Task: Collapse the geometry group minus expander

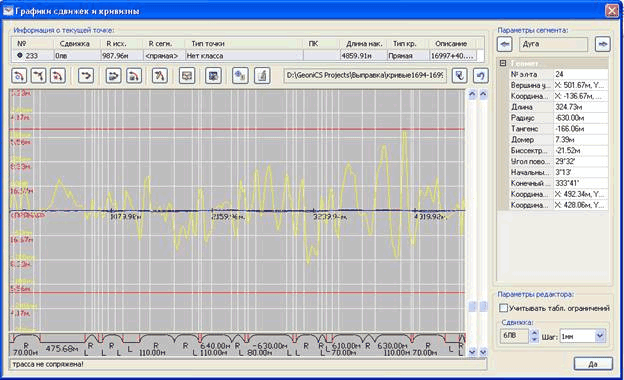Action: click(x=503, y=63)
